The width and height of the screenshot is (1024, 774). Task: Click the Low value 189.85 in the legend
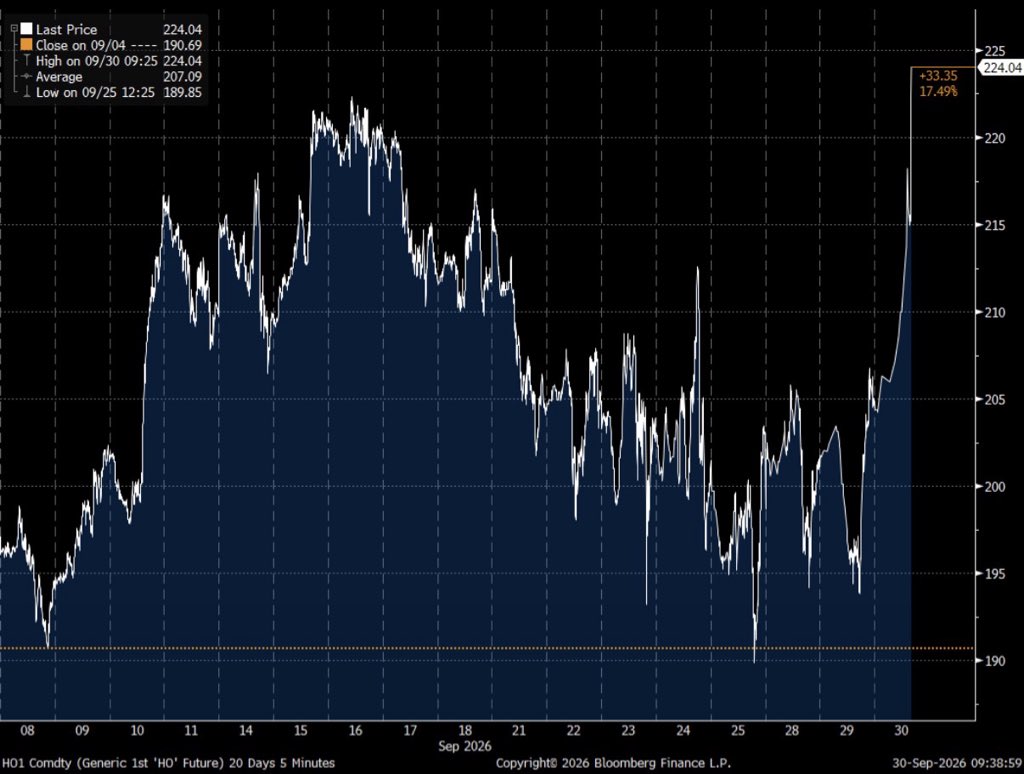click(182, 92)
